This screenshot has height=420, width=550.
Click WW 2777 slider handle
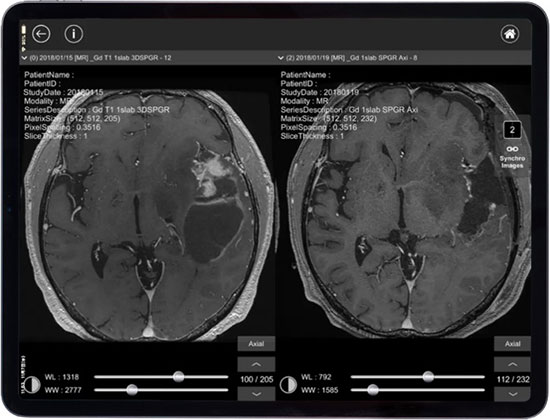132,390
